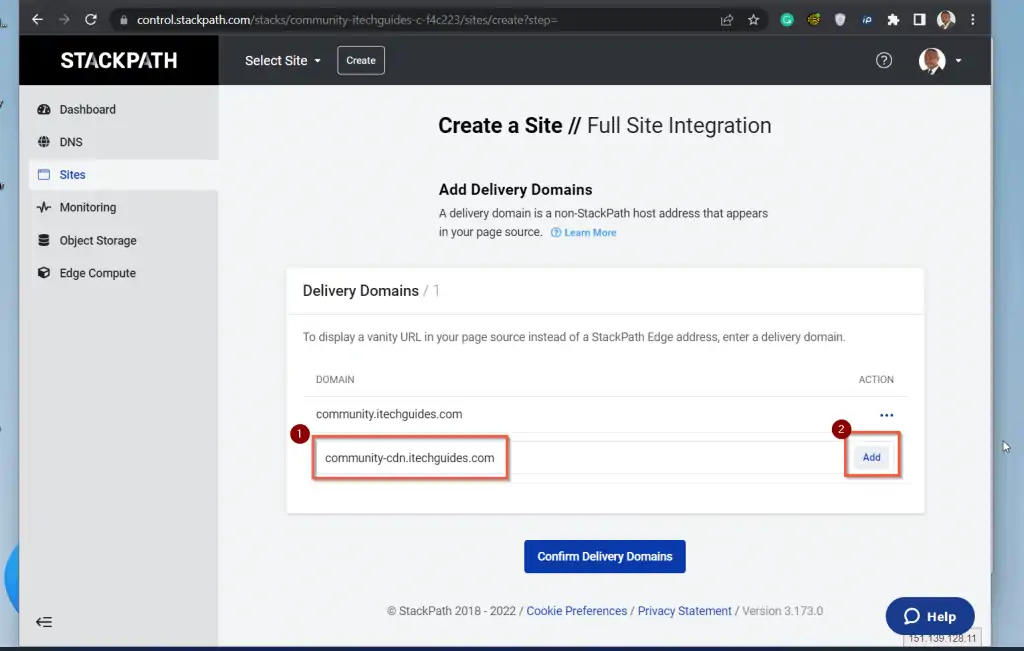The height and width of the screenshot is (651, 1024).
Task: Reload the page
Action: coord(91,19)
